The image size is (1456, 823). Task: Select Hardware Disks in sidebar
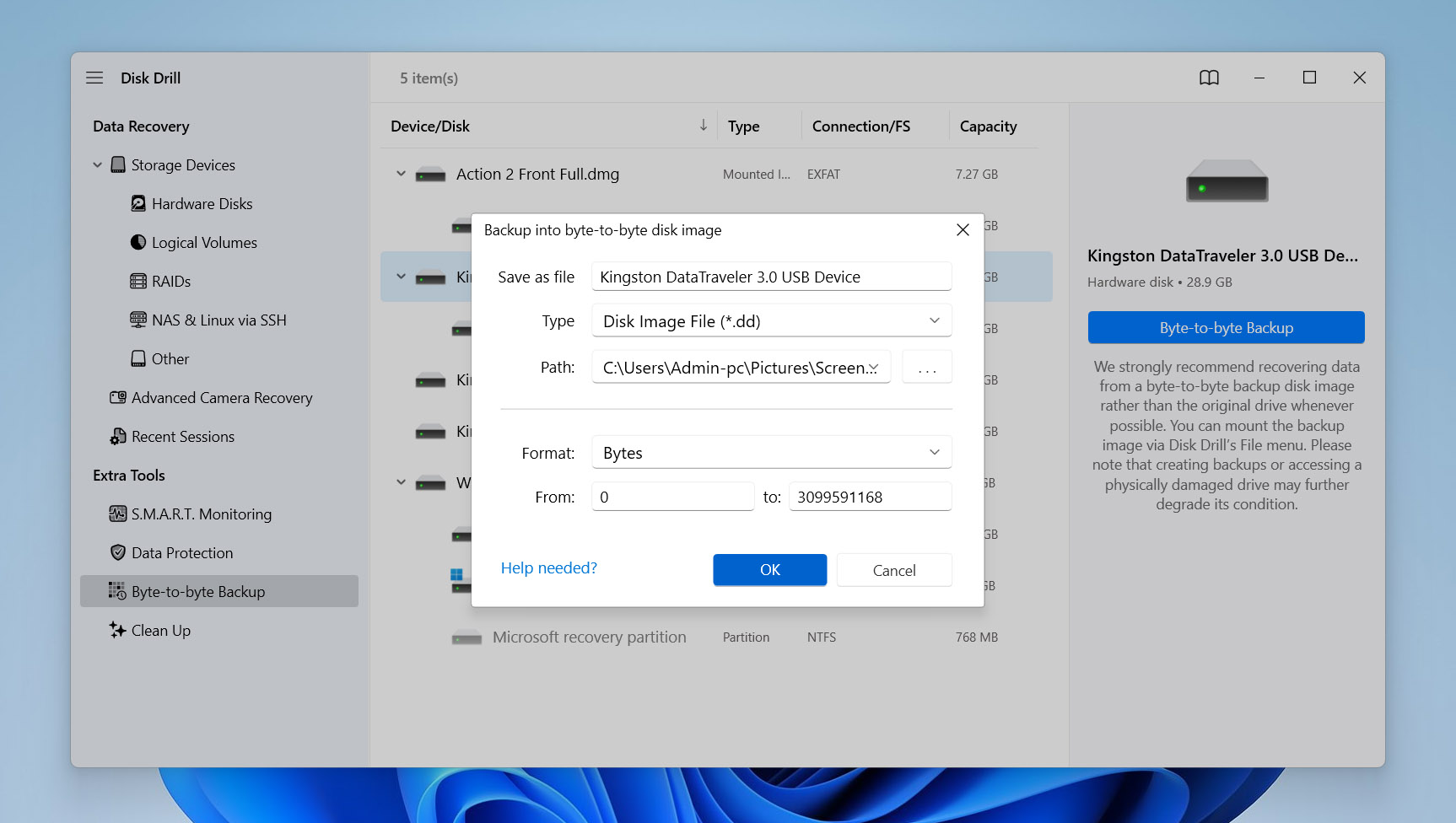(202, 203)
